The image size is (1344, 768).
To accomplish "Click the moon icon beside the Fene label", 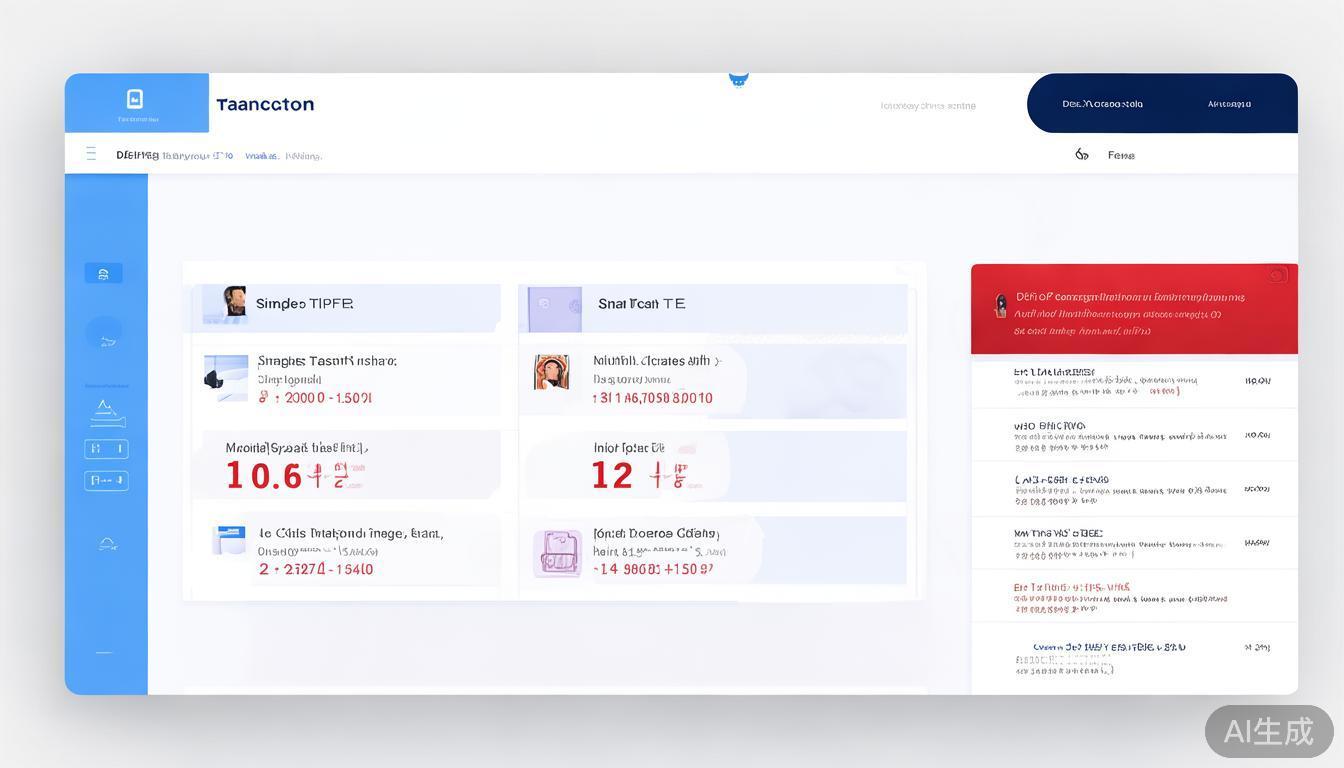I will point(1081,154).
